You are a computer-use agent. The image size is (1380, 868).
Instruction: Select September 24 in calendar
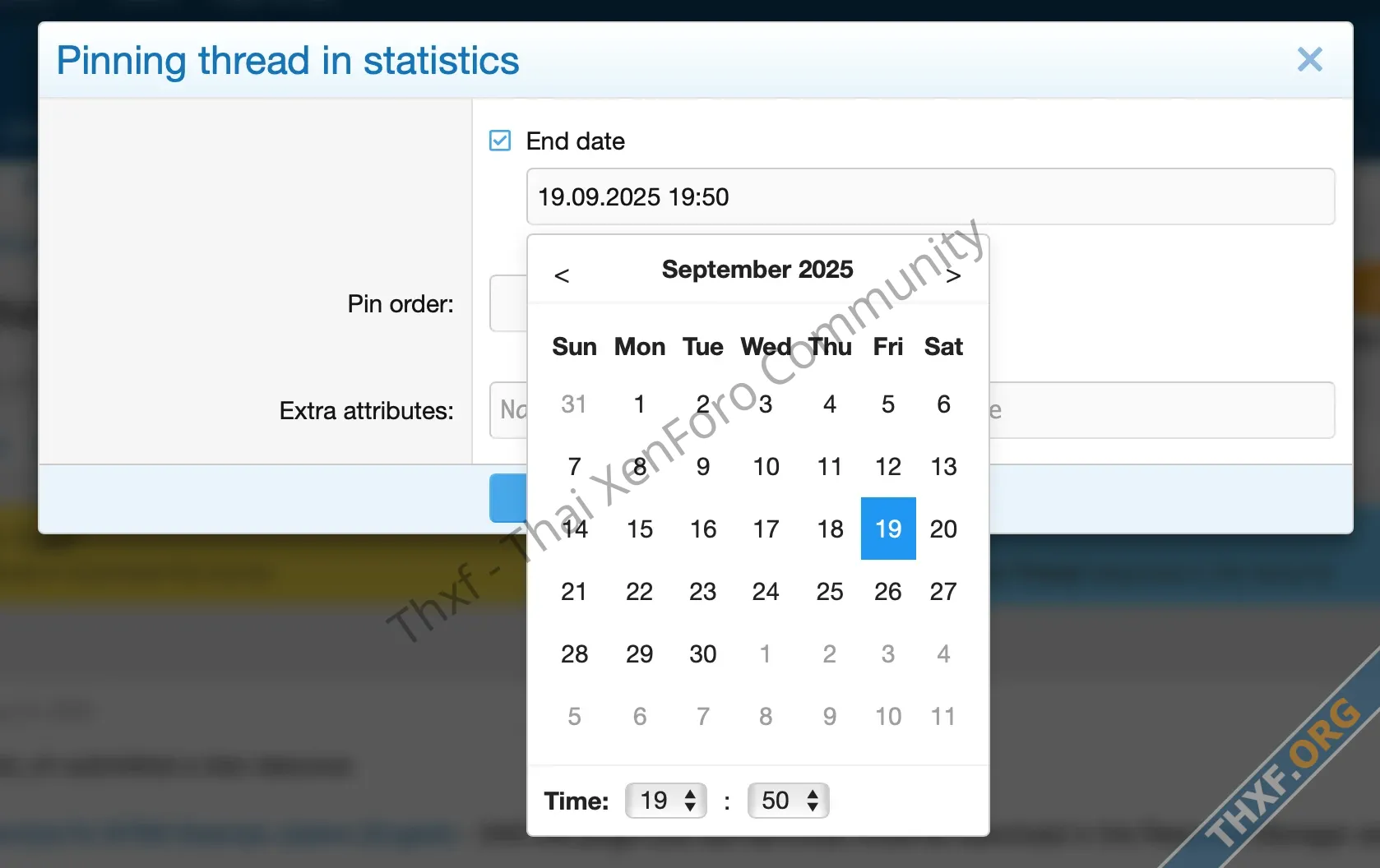(x=766, y=591)
